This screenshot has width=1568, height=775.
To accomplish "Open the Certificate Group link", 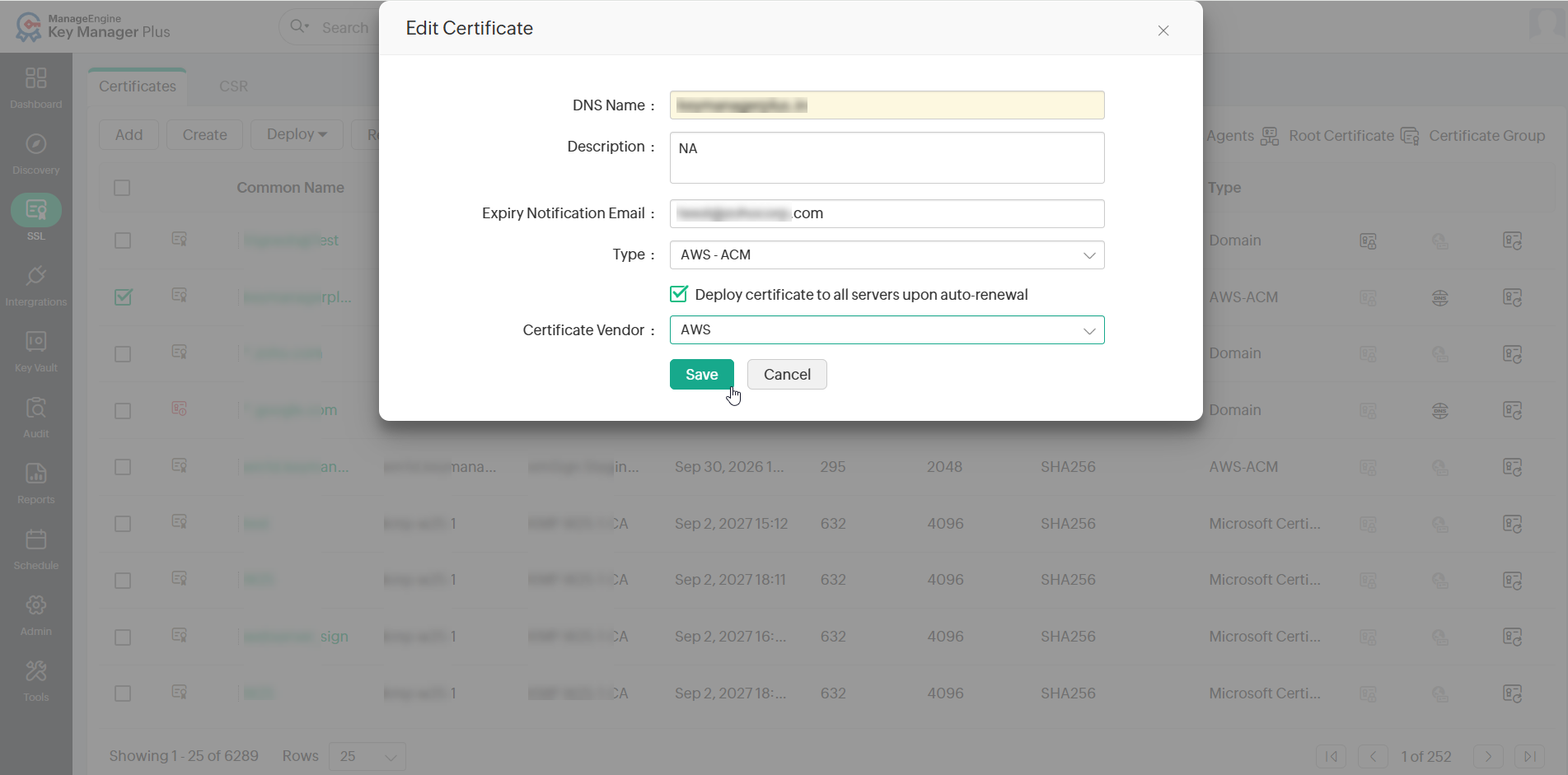I will pyautogui.click(x=1486, y=136).
